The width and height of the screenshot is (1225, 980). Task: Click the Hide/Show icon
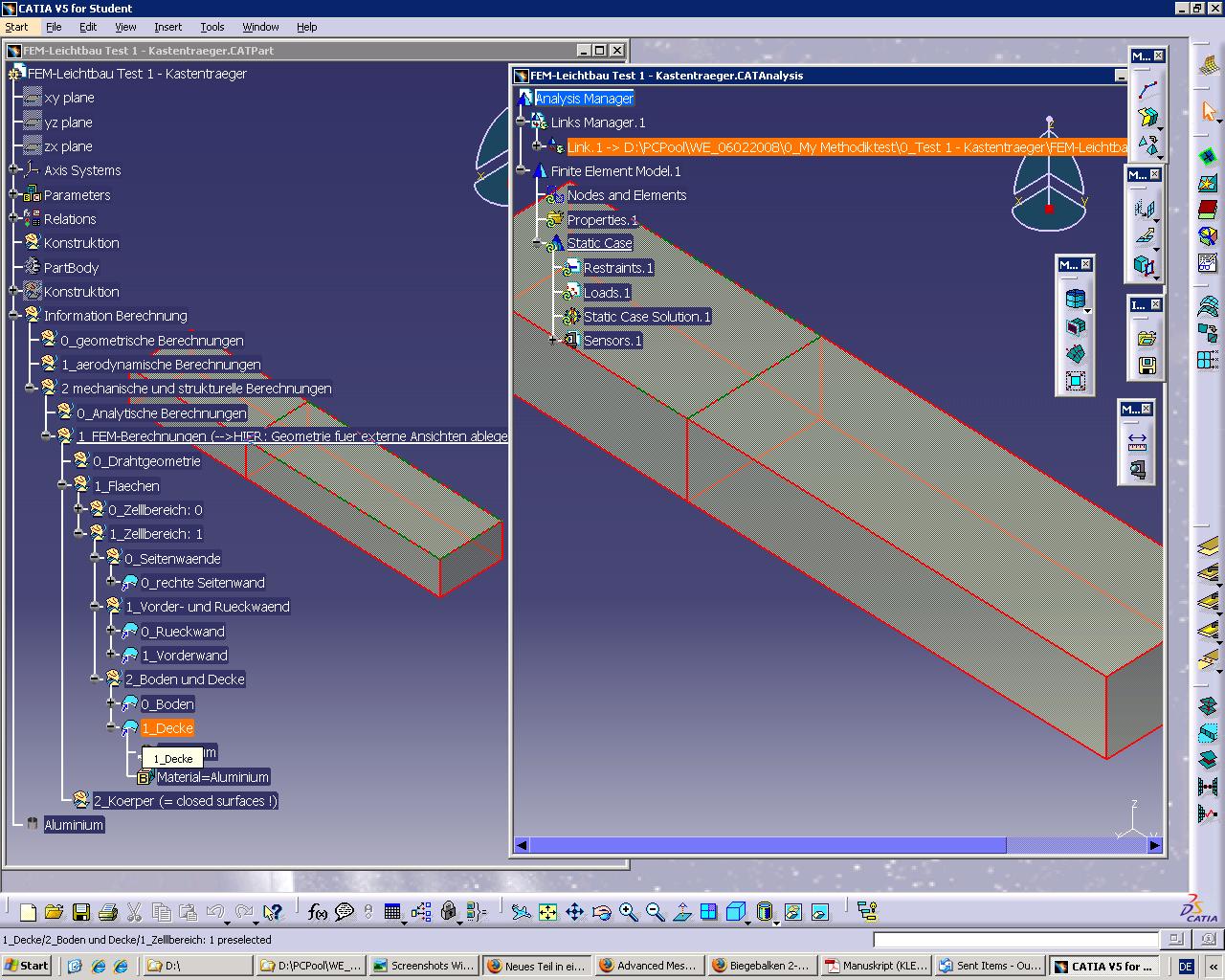coord(793,912)
